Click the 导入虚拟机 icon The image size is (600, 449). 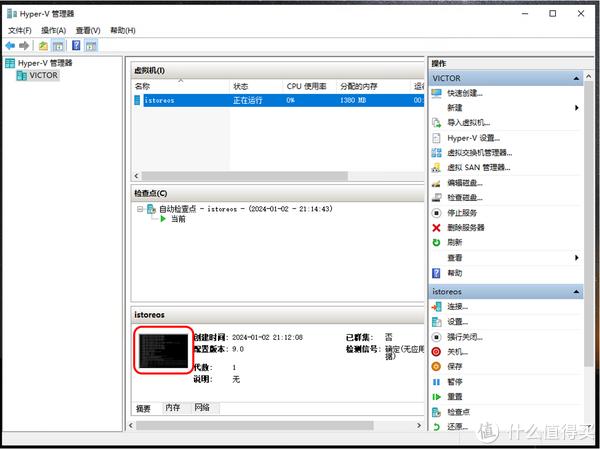pyautogui.click(x=436, y=122)
